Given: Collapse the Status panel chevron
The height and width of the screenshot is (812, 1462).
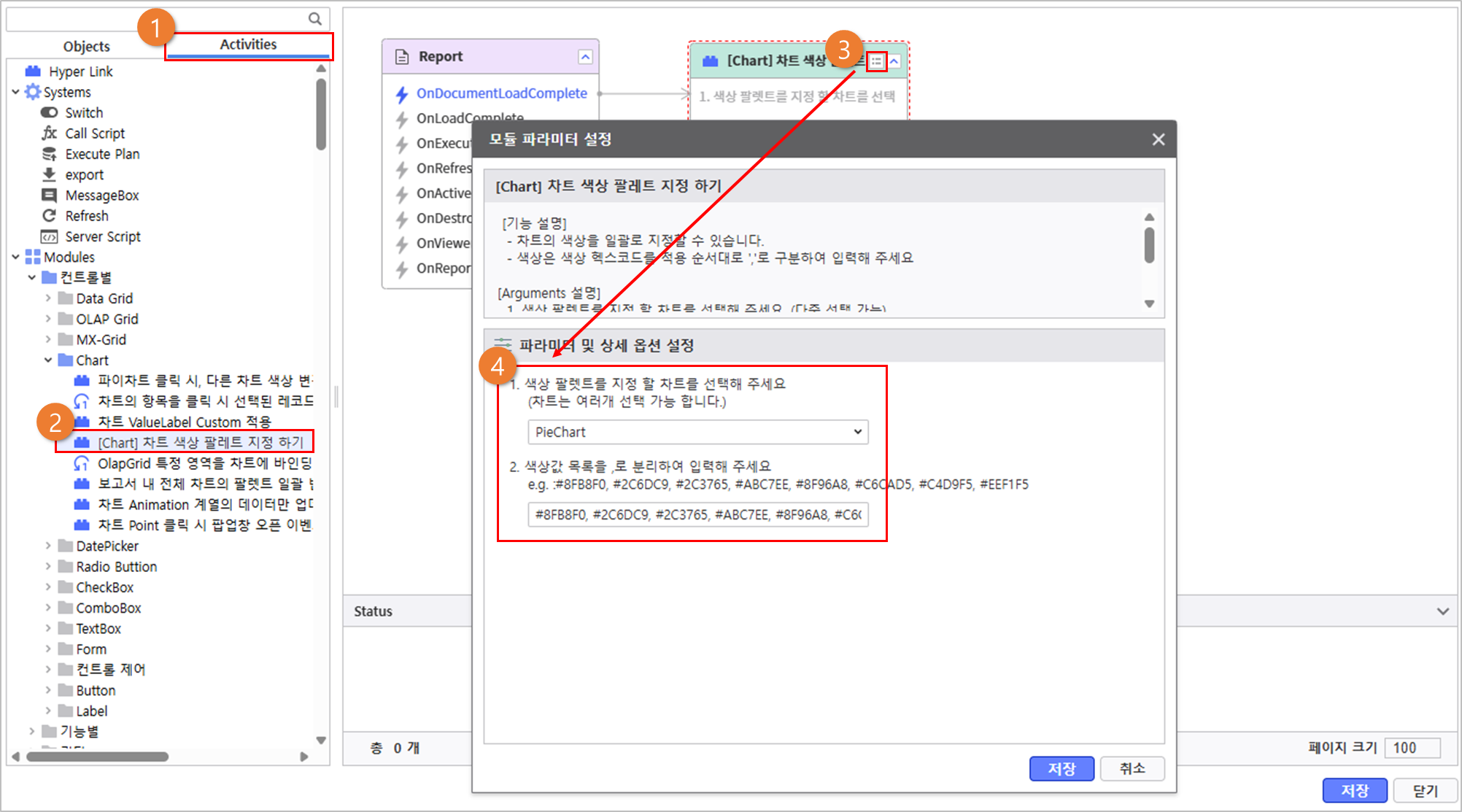Looking at the screenshot, I should coord(1442,611).
